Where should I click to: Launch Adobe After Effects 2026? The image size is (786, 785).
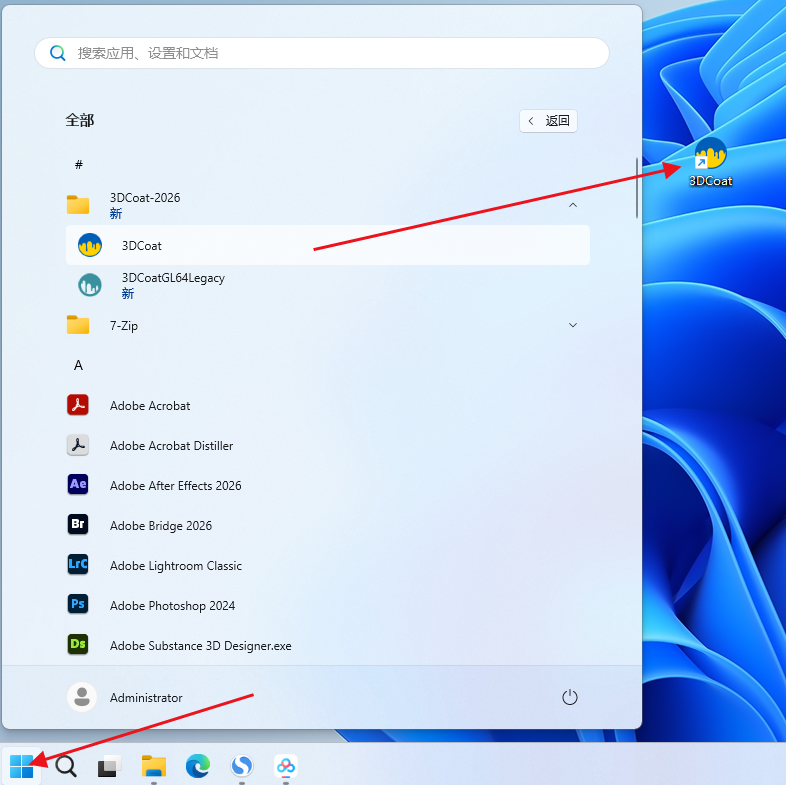pos(327,485)
